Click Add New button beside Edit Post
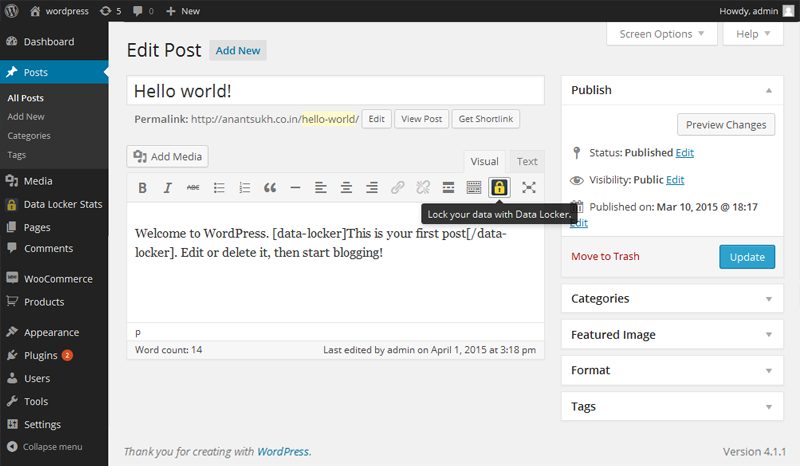800x466 pixels. pos(238,51)
